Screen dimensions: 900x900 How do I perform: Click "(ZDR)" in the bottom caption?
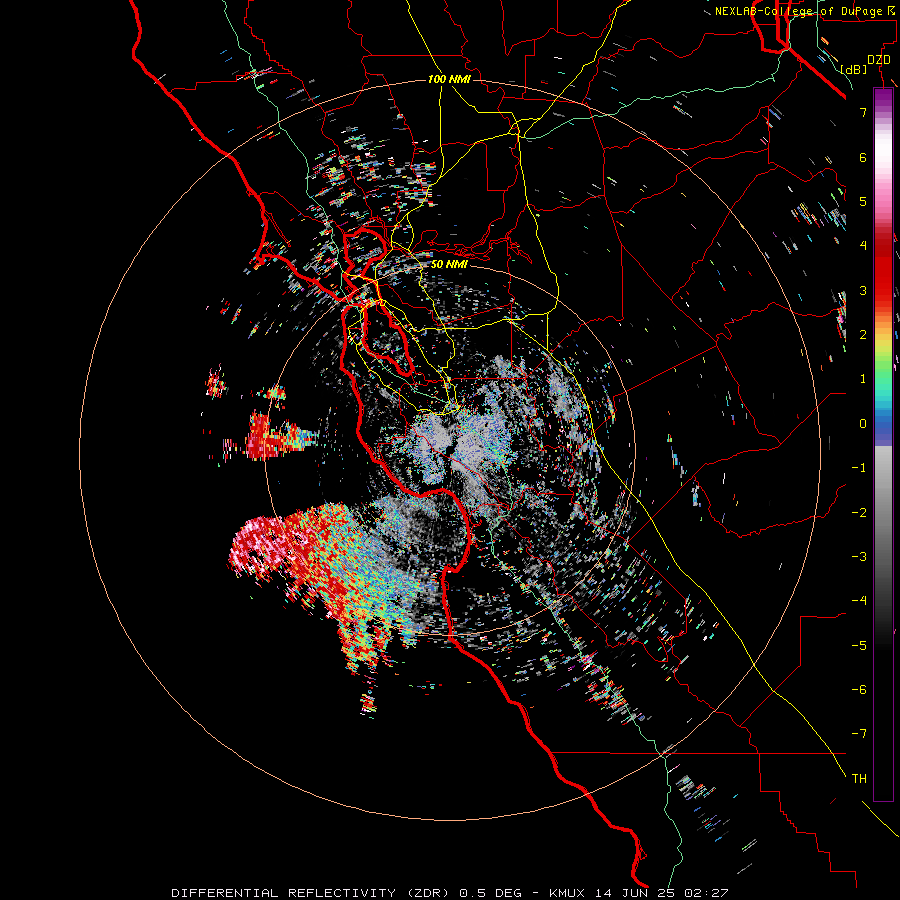[428, 893]
